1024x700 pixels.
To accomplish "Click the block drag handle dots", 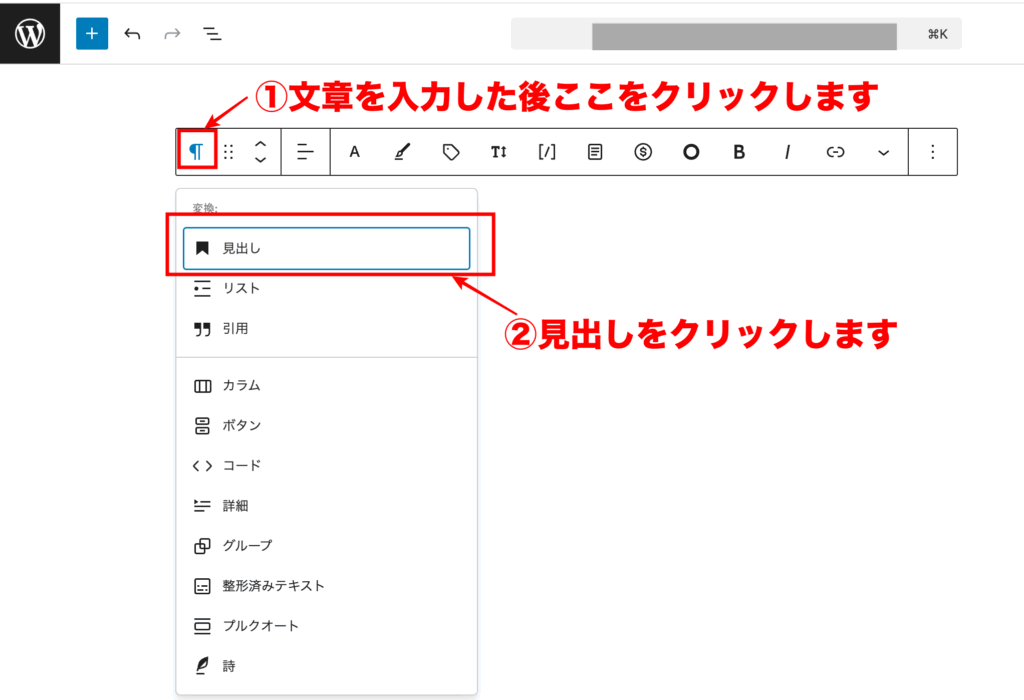I will pyautogui.click(x=228, y=152).
